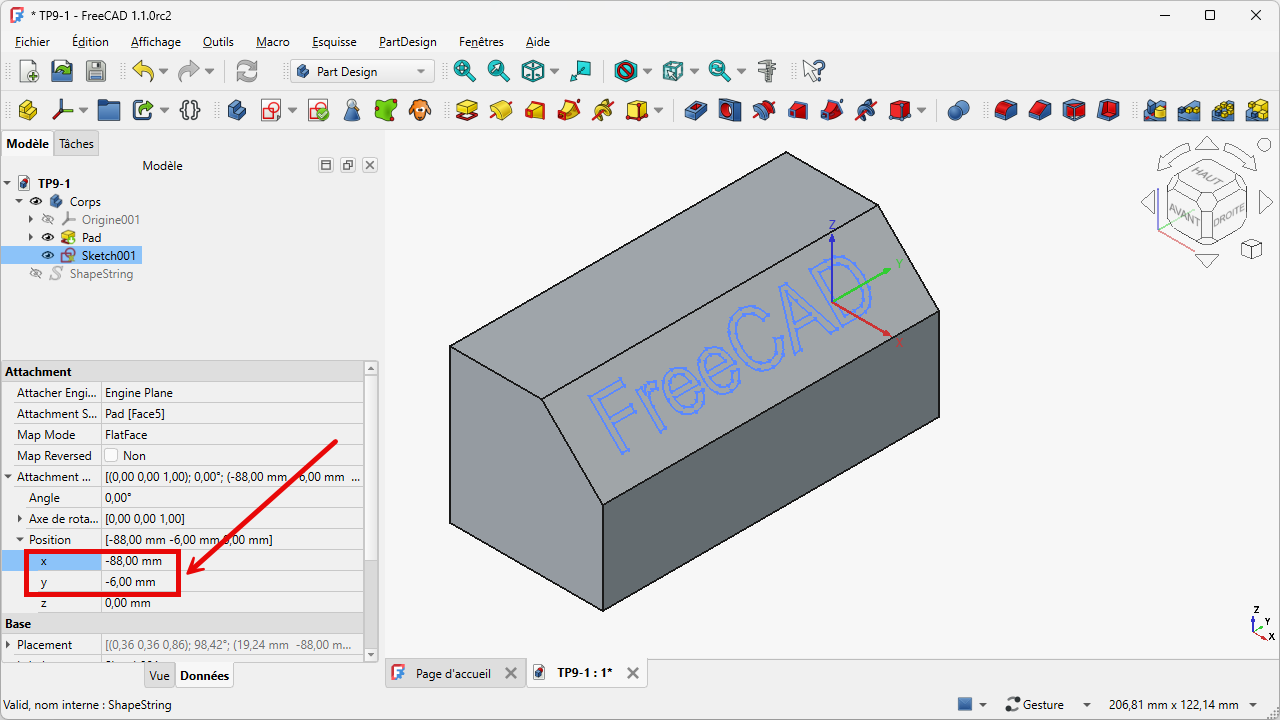Image resolution: width=1280 pixels, height=720 pixels.
Task: Click the Refresh recompute icon
Action: (x=246, y=71)
